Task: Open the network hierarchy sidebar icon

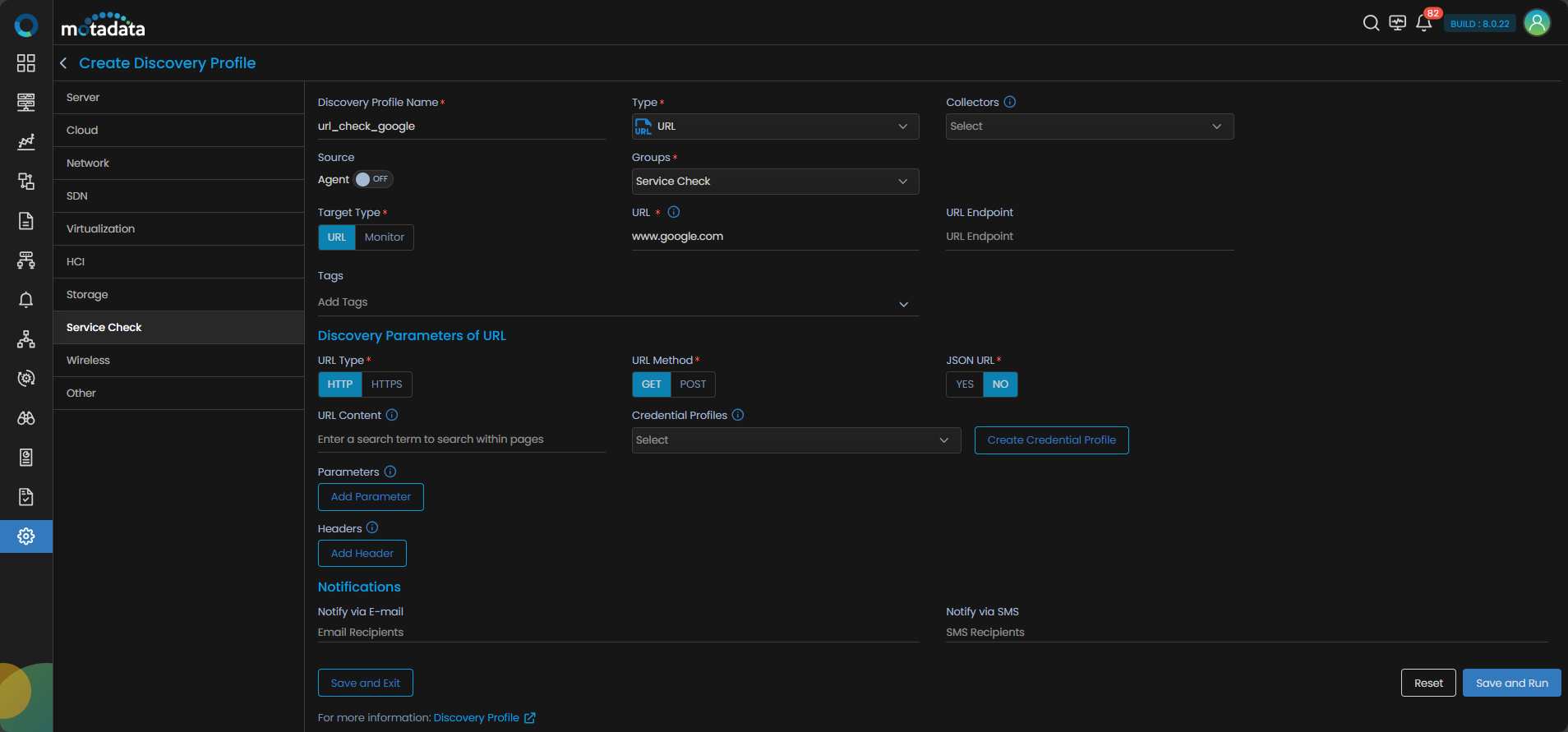Action: click(x=26, y=339)
